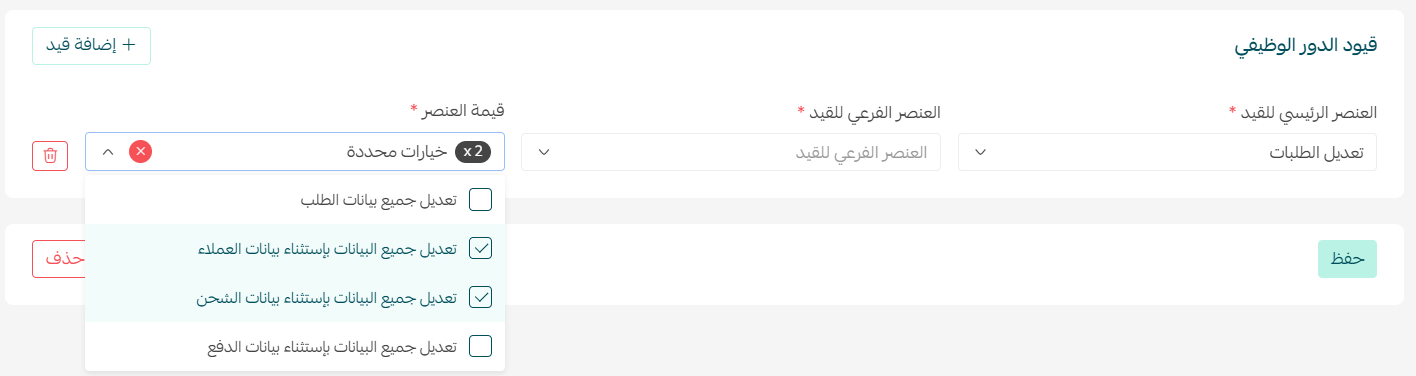Screen dimensions: 1416x376
Task: Clear selections with the red X icon
Action: (141, 152)
